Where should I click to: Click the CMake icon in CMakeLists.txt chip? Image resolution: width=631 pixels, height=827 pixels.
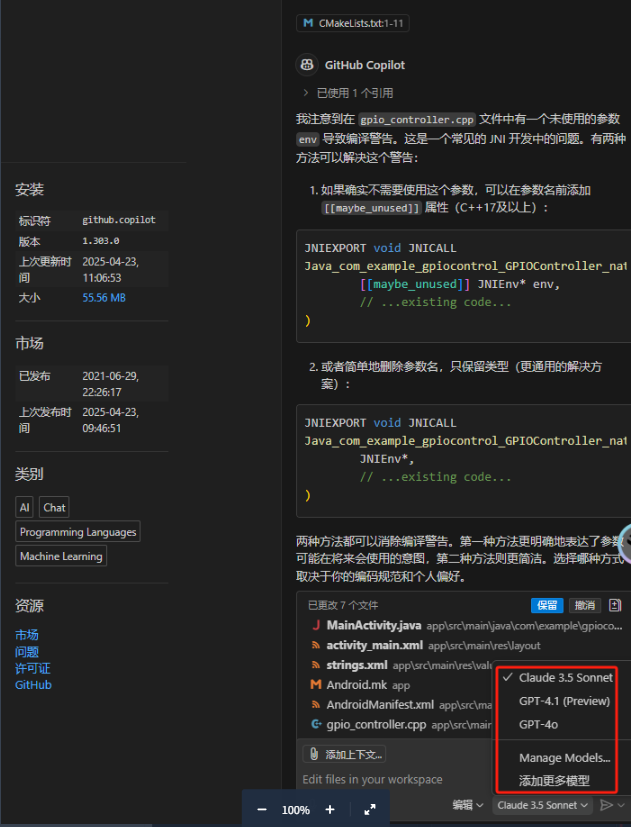tap(308, 23)
